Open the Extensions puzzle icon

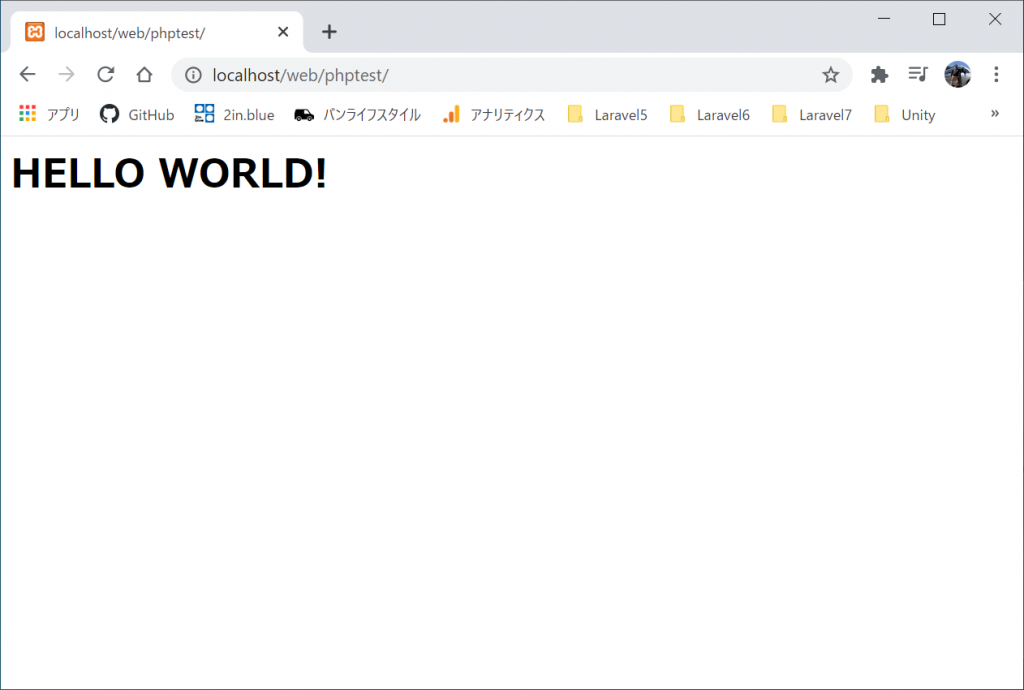click(x=879, y=75)
